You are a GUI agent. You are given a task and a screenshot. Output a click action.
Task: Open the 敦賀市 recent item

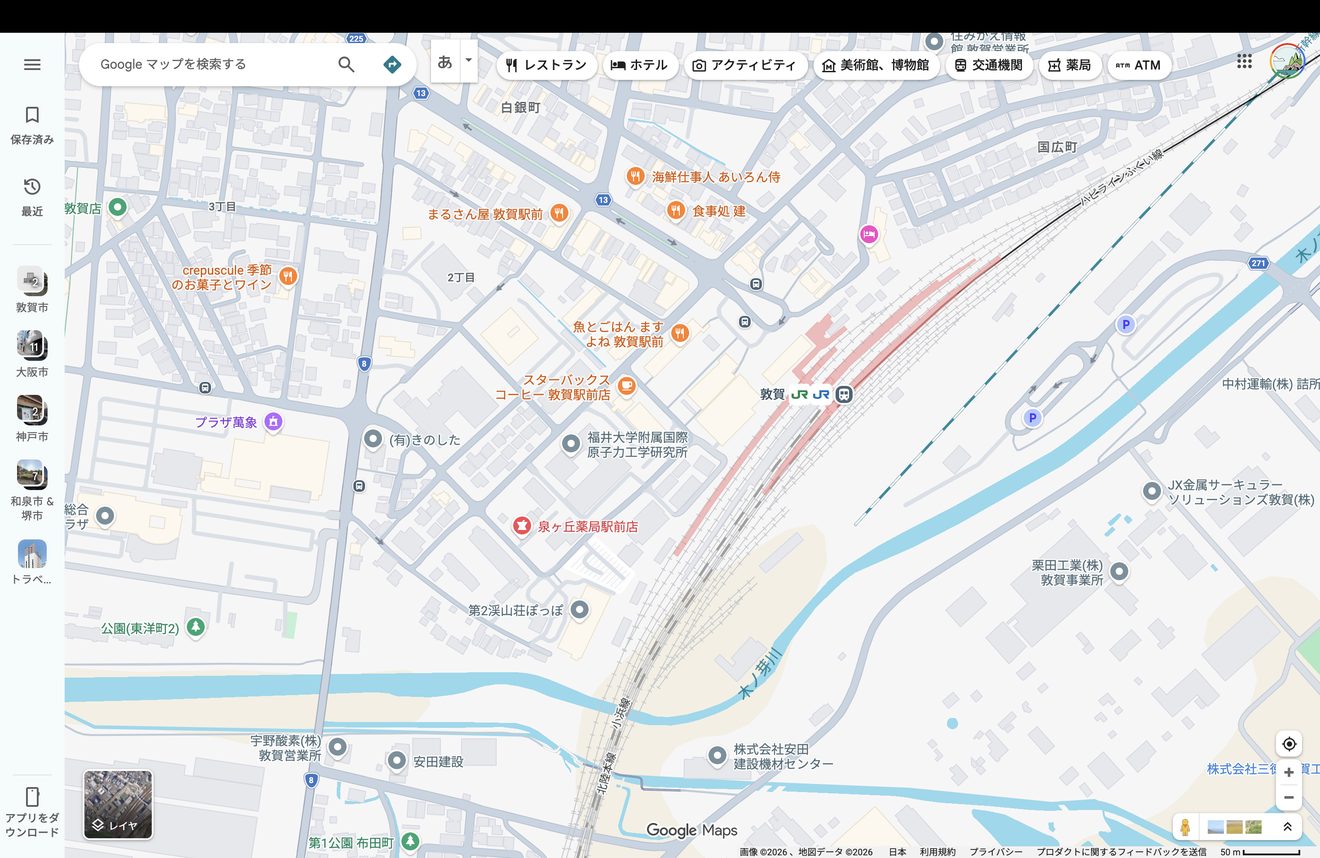pos(32,290)
